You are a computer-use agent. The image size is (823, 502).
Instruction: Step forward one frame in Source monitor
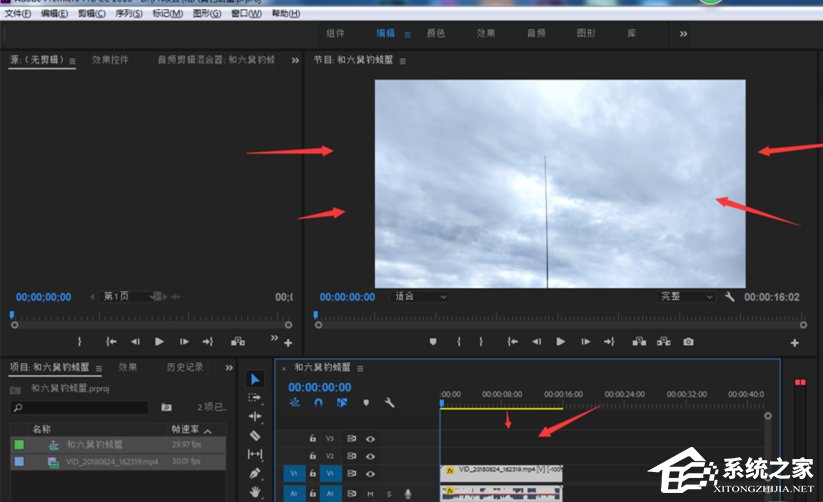(x=184, y=342)
